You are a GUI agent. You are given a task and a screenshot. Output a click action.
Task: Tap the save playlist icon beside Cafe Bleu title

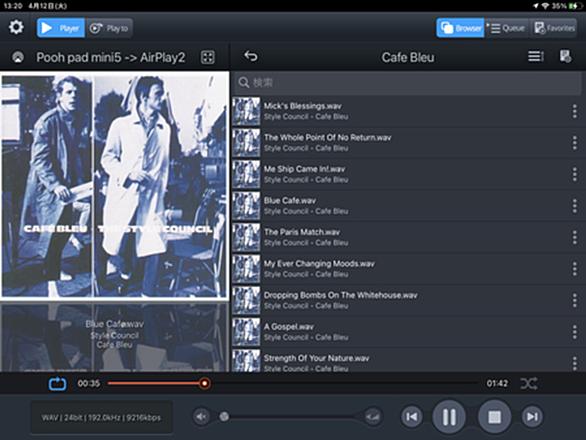click(565, 56)
